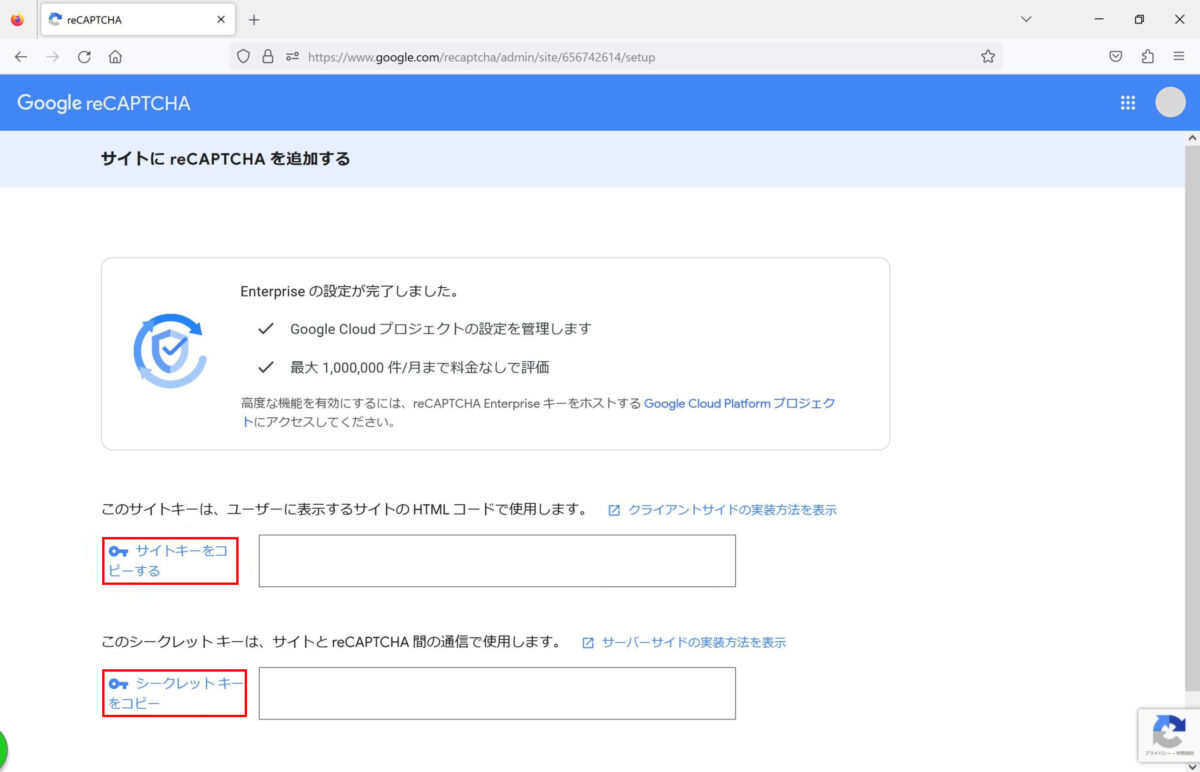Open the Google apps grid launcher
The height and width of the screenshot is (772, 1200).
[1128, 103]
